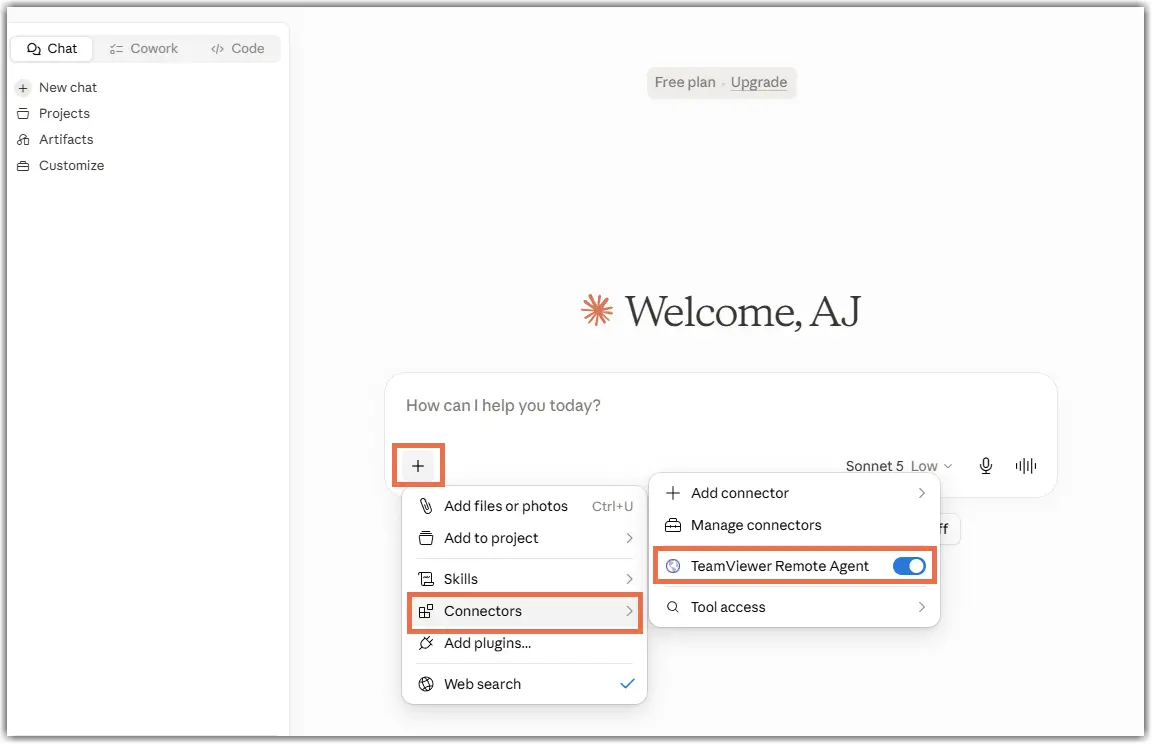Viewport: 1152px width, 744px height.
Task: Click the TeamViewer Remote Agent label
Action: point(780,566)
